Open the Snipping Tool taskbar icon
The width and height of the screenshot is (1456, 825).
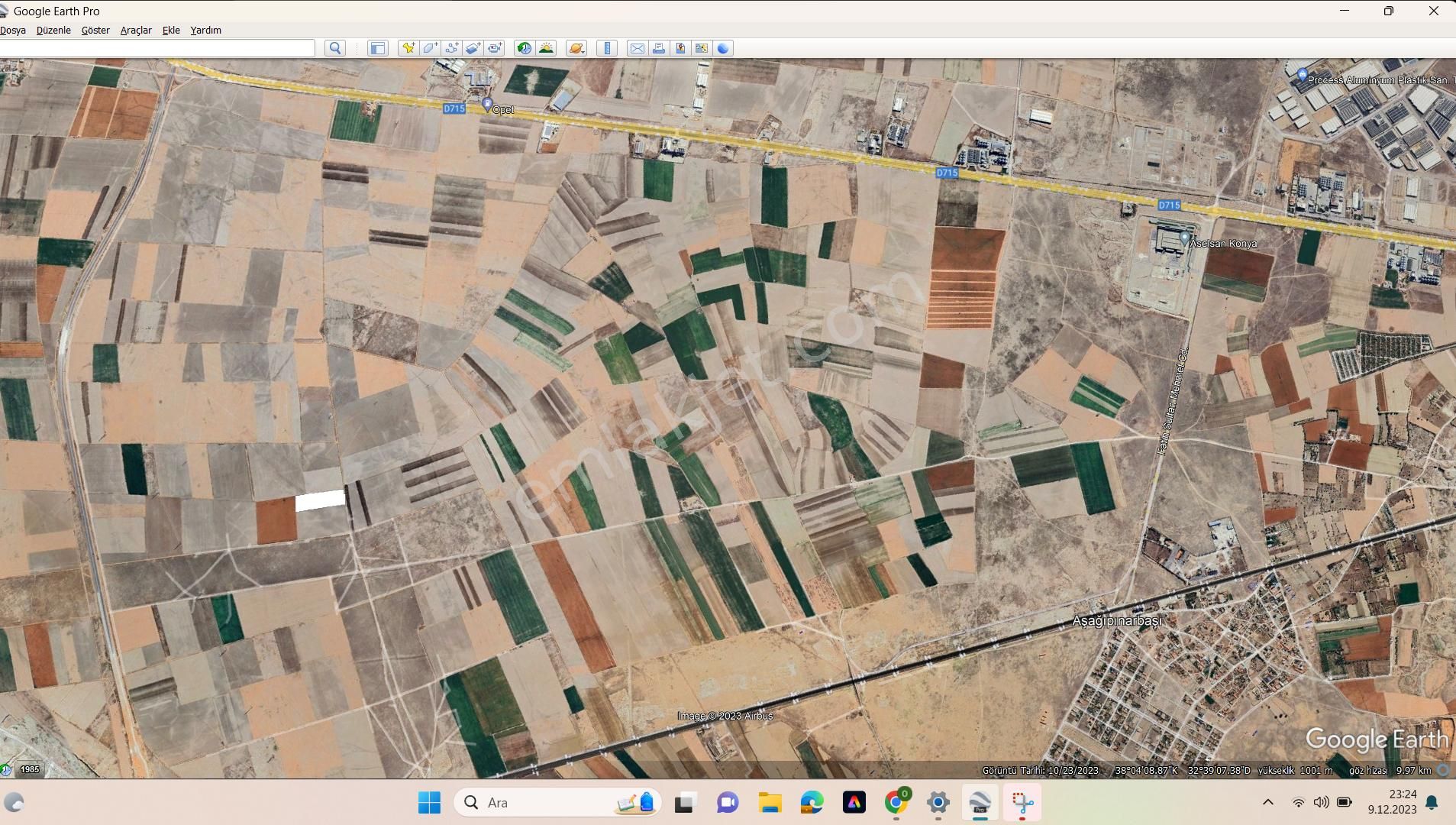(x=1022, y=802)
